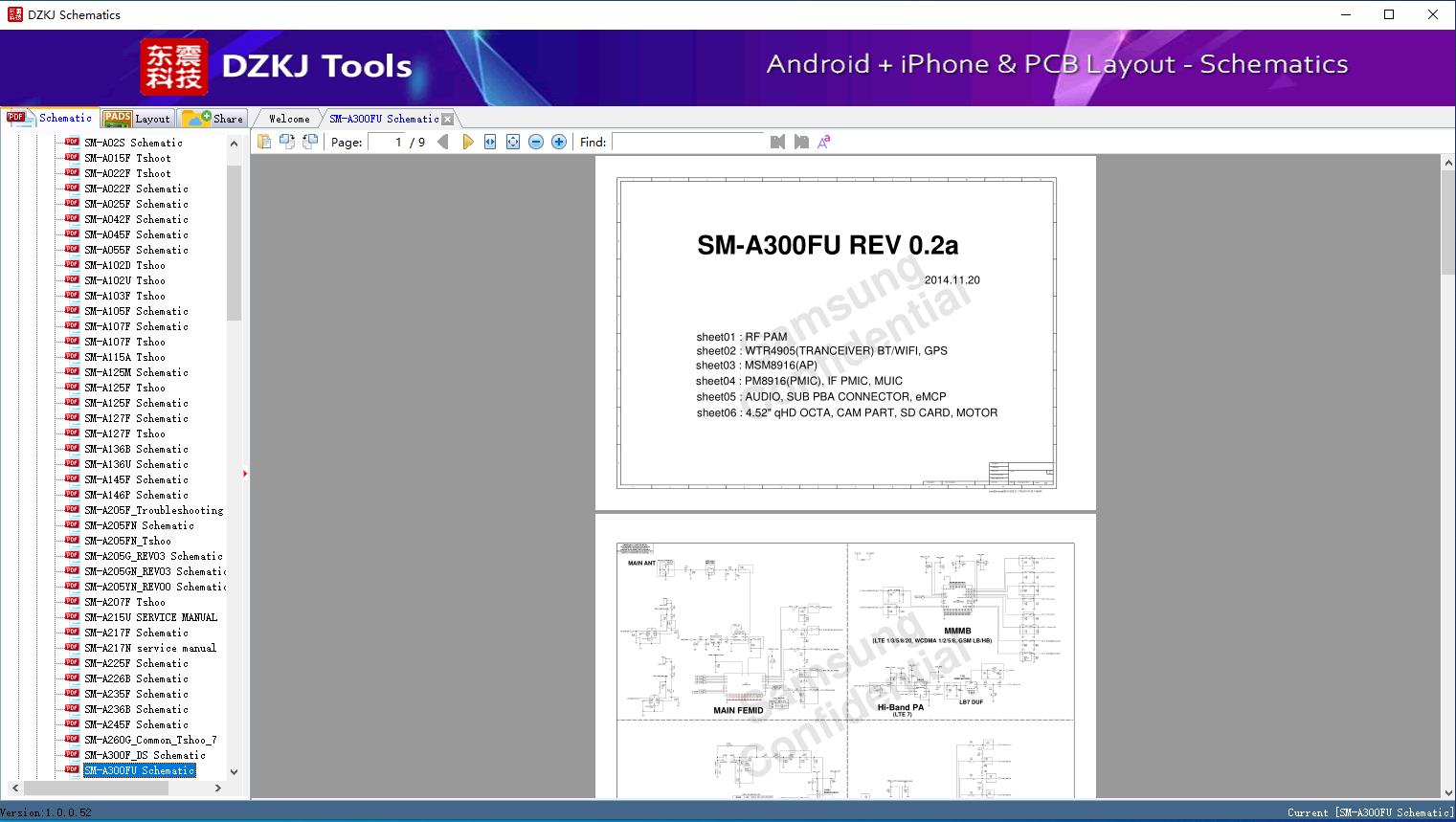Image resolution: width=1456 pixels, height=822 pixels.
Task: Click the PDF icon beside SM-A215U SERVICE MANUAL
Action: [72, 616]
